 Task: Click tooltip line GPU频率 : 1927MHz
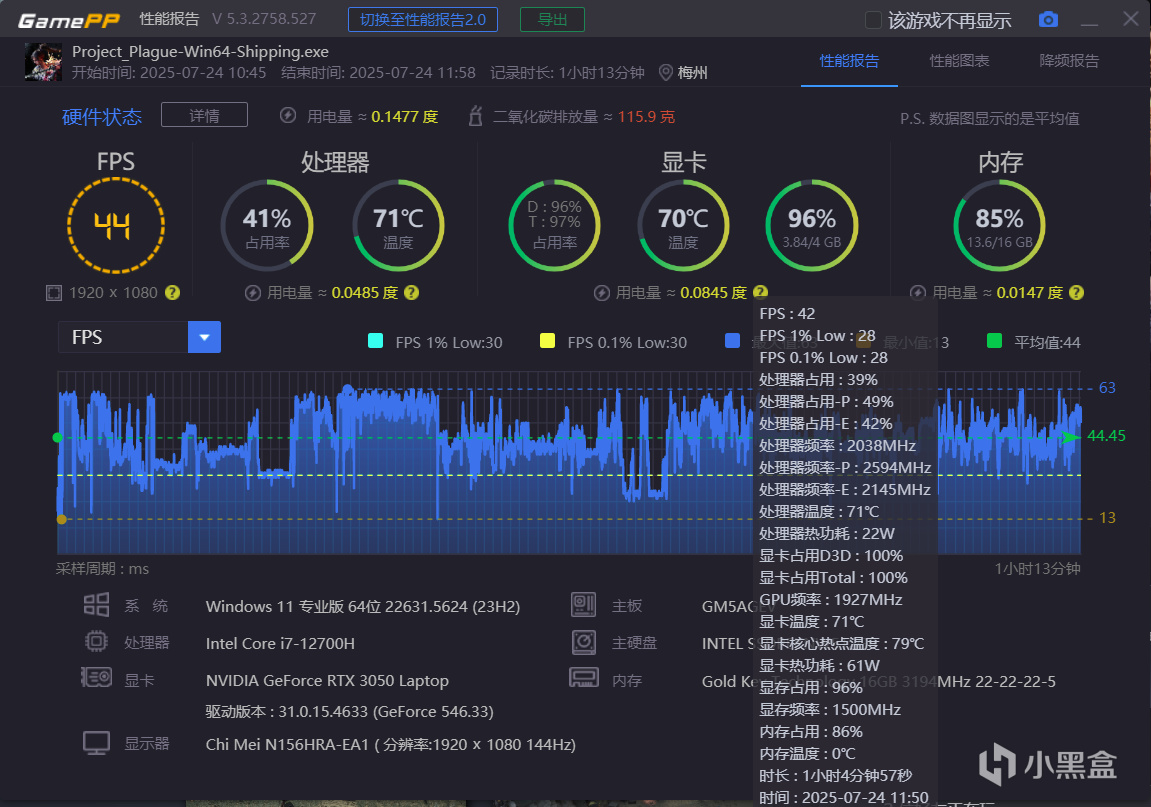point(830,600)
